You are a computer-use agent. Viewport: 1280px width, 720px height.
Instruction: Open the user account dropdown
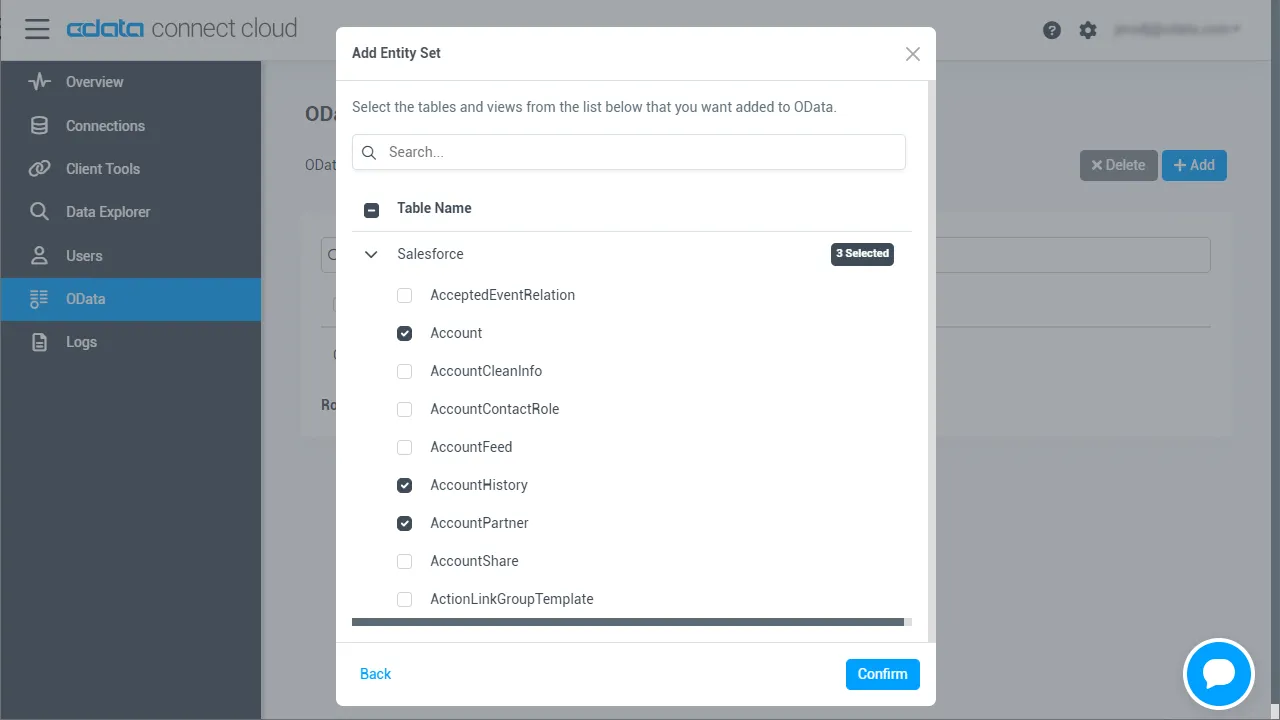coord(1177,30)
